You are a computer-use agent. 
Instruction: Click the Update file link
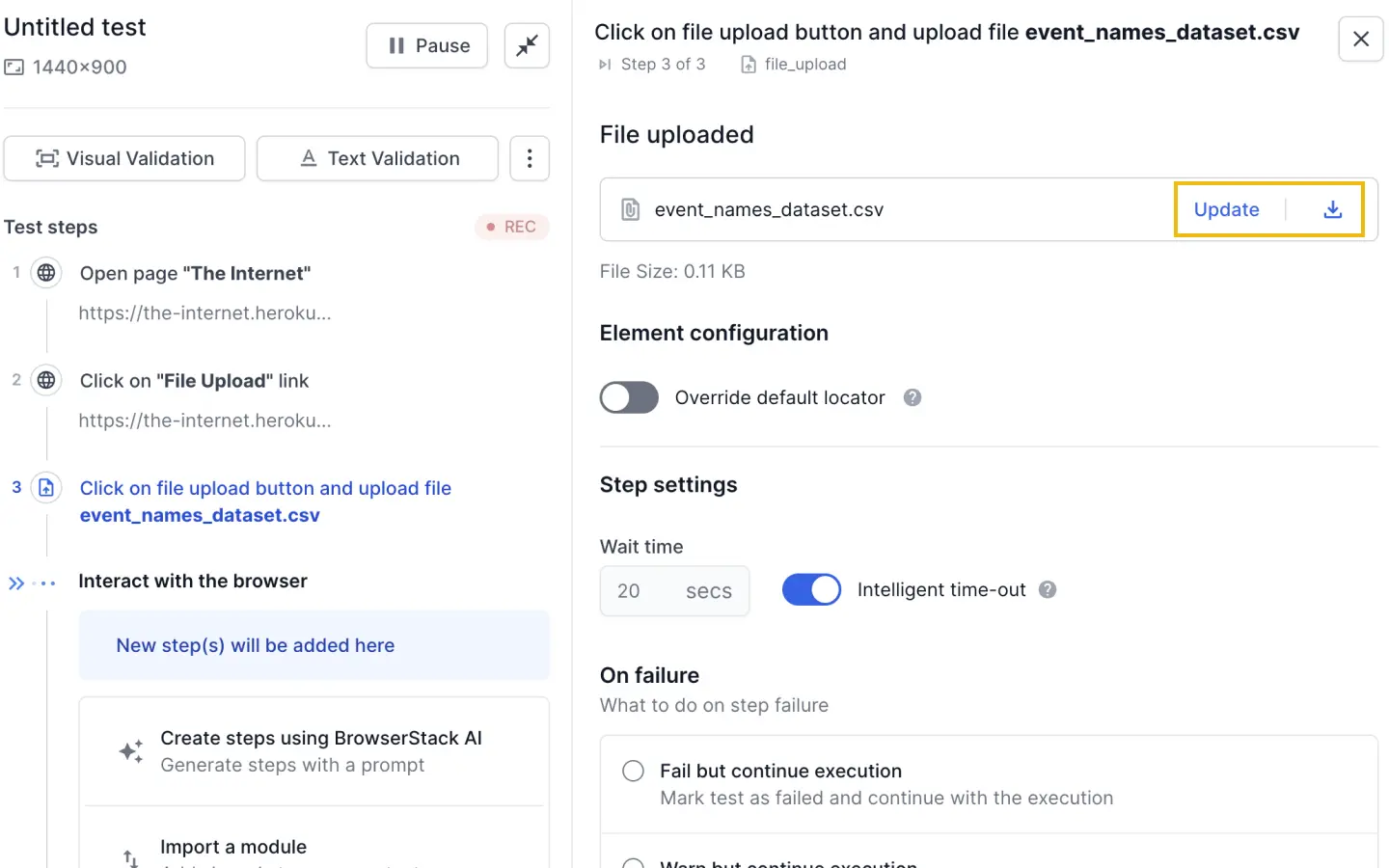click(x=1226, y=209)
